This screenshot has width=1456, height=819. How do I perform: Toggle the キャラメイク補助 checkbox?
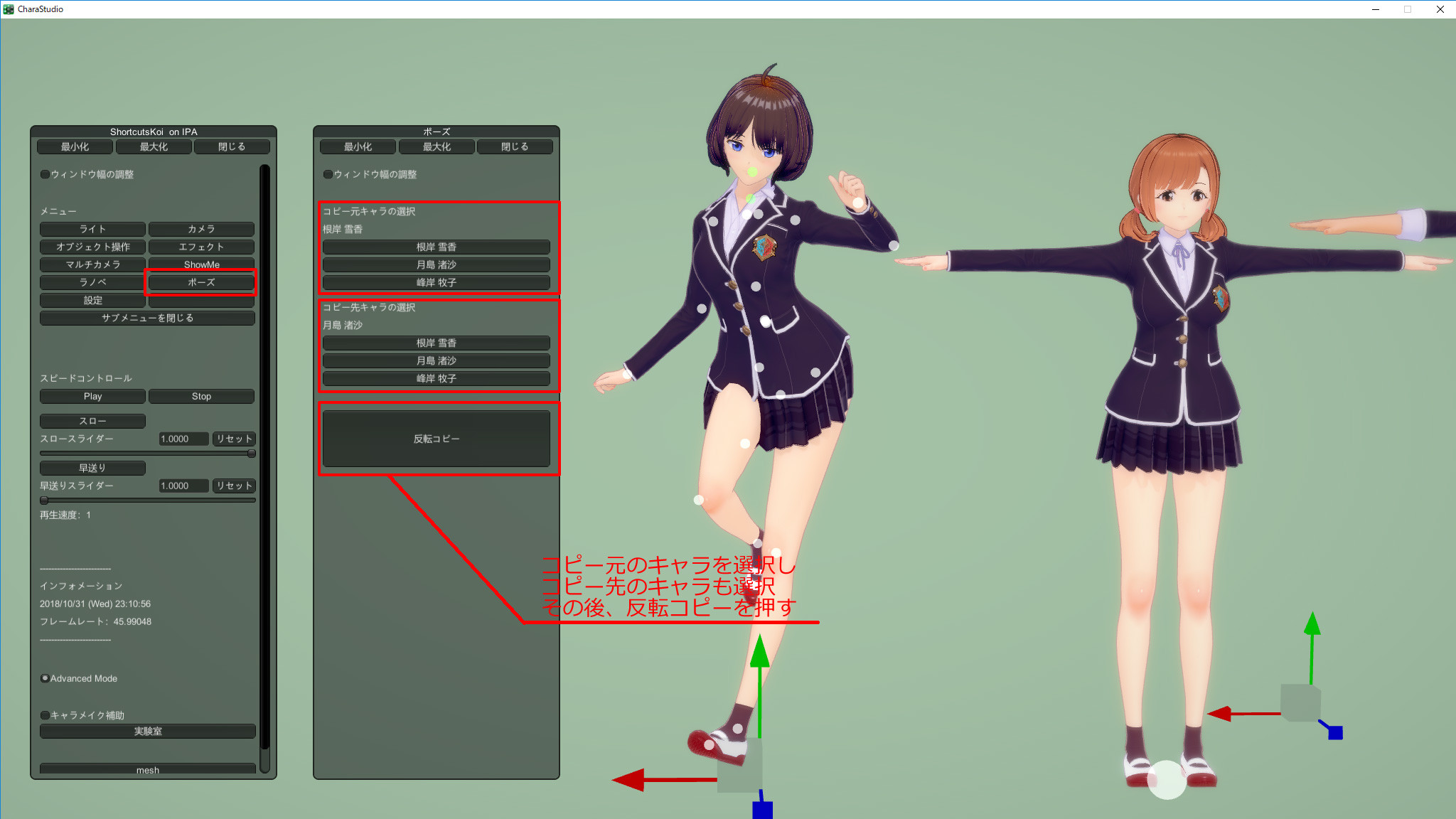coord(45,715)
